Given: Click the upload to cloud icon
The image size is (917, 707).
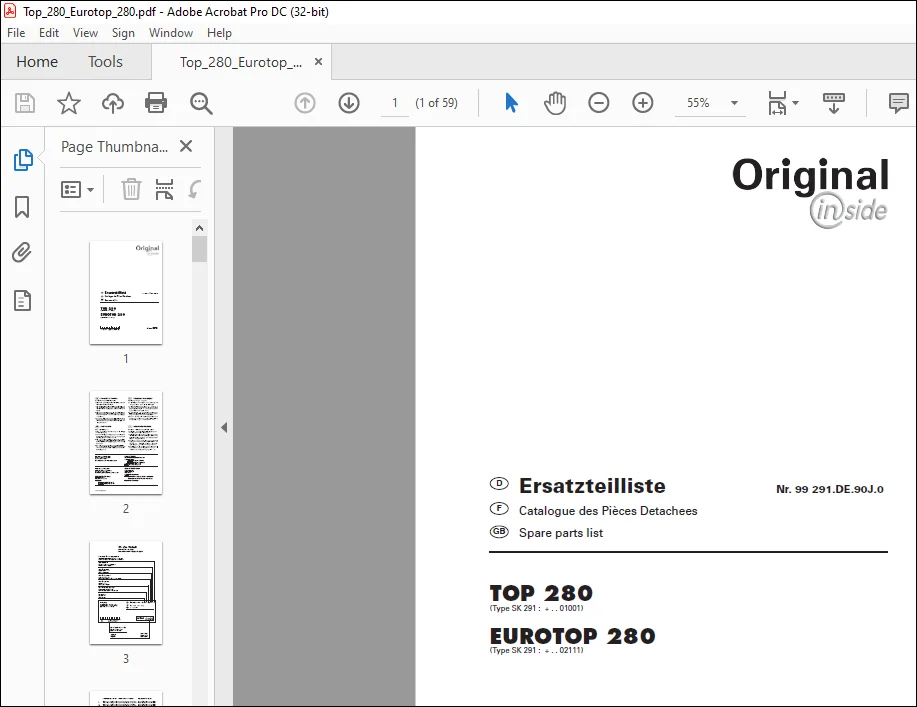Looking at the screenshot, I should click(113, 103).
